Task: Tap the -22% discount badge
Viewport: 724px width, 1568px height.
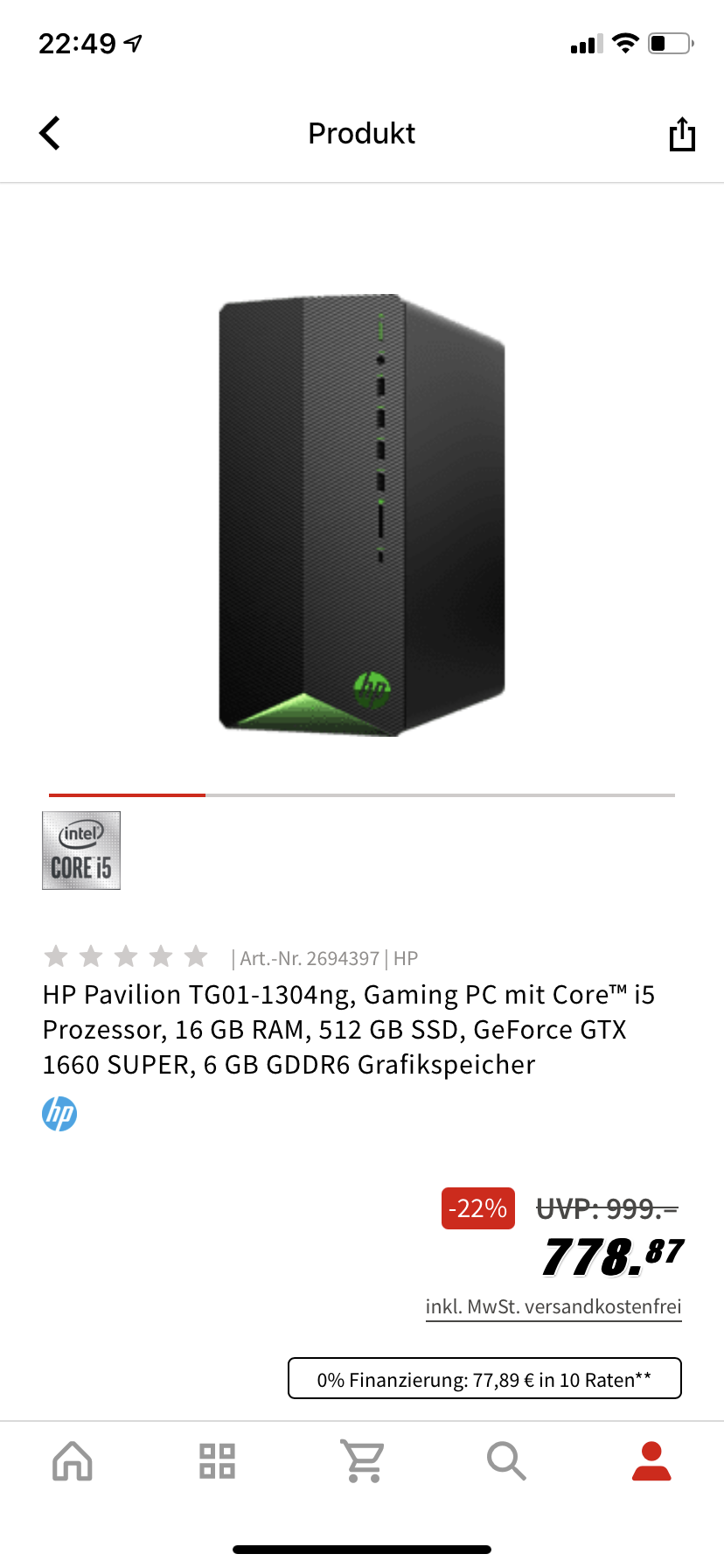Action: point(478,1208)
